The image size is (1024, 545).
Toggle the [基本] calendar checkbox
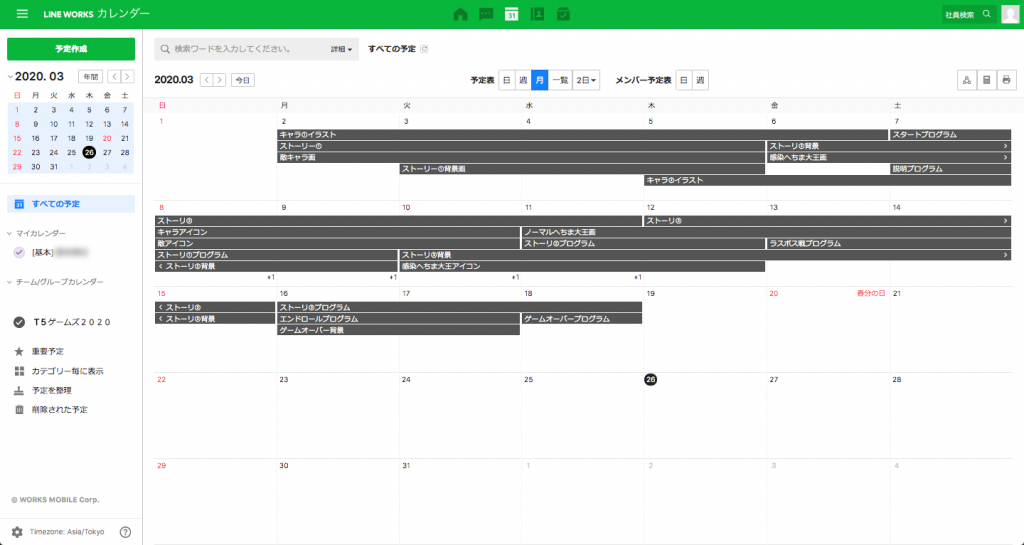(x=19, y=252)
